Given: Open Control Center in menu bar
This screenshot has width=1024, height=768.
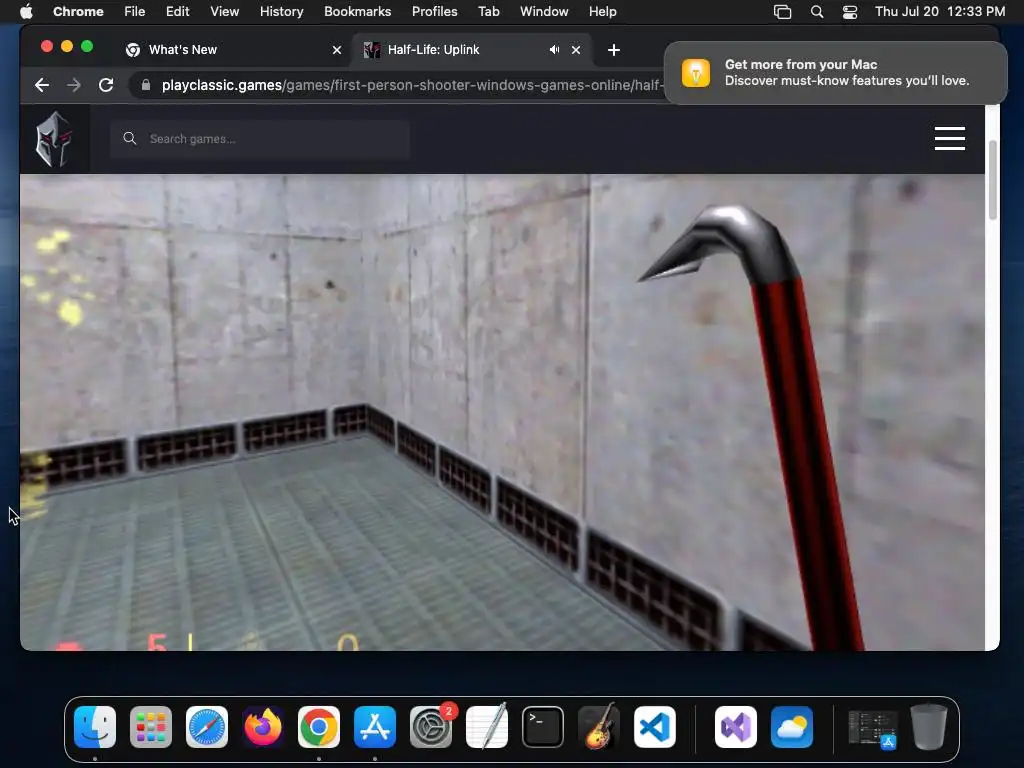Looking at the screenshot, I should click(x=850, y=11).
